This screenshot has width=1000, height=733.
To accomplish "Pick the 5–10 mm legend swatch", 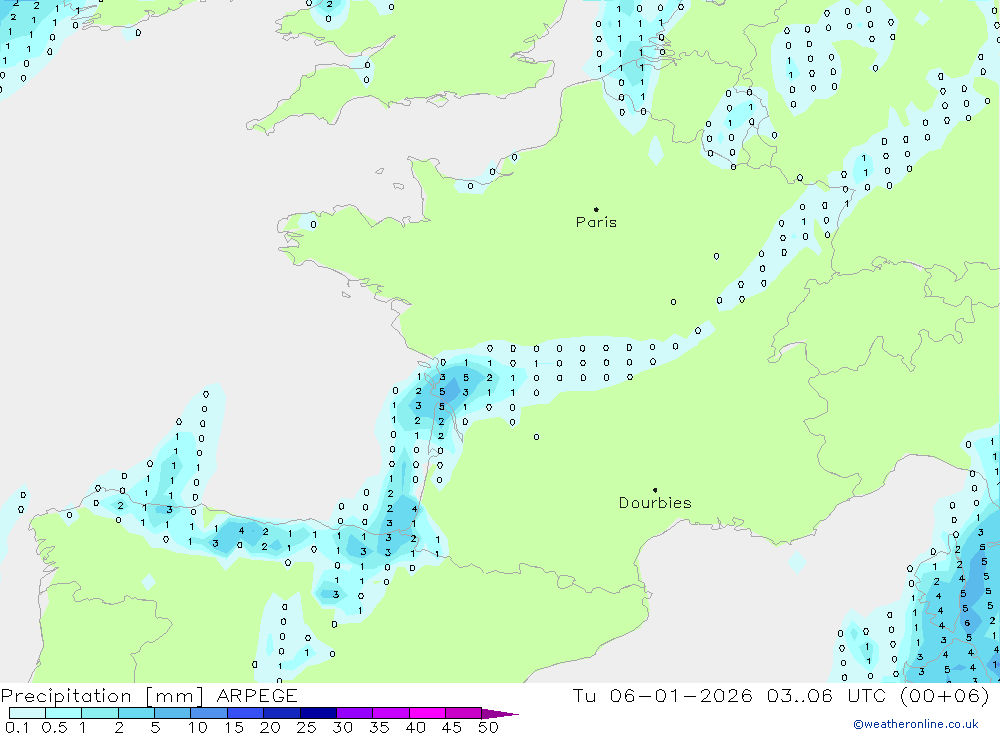I will tap(173, 713).
